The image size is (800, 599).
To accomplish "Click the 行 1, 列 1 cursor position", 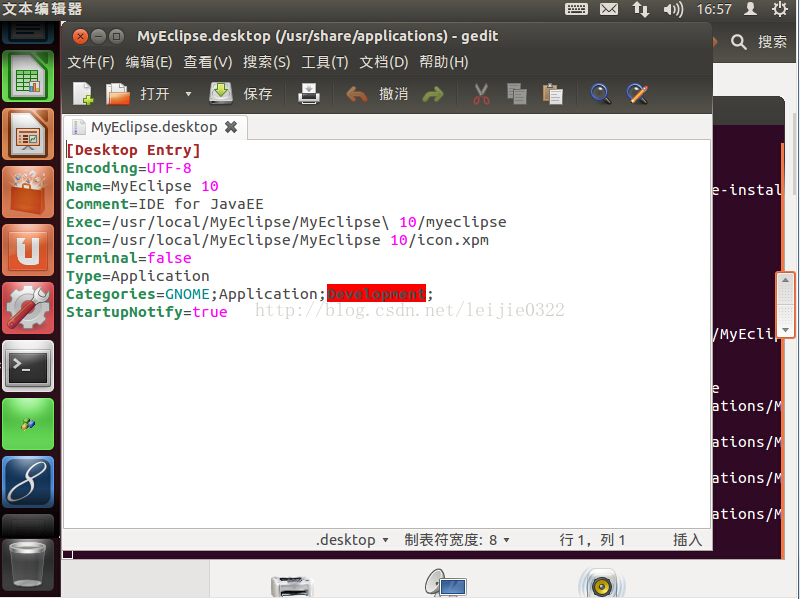I will [x=592, y=540].
